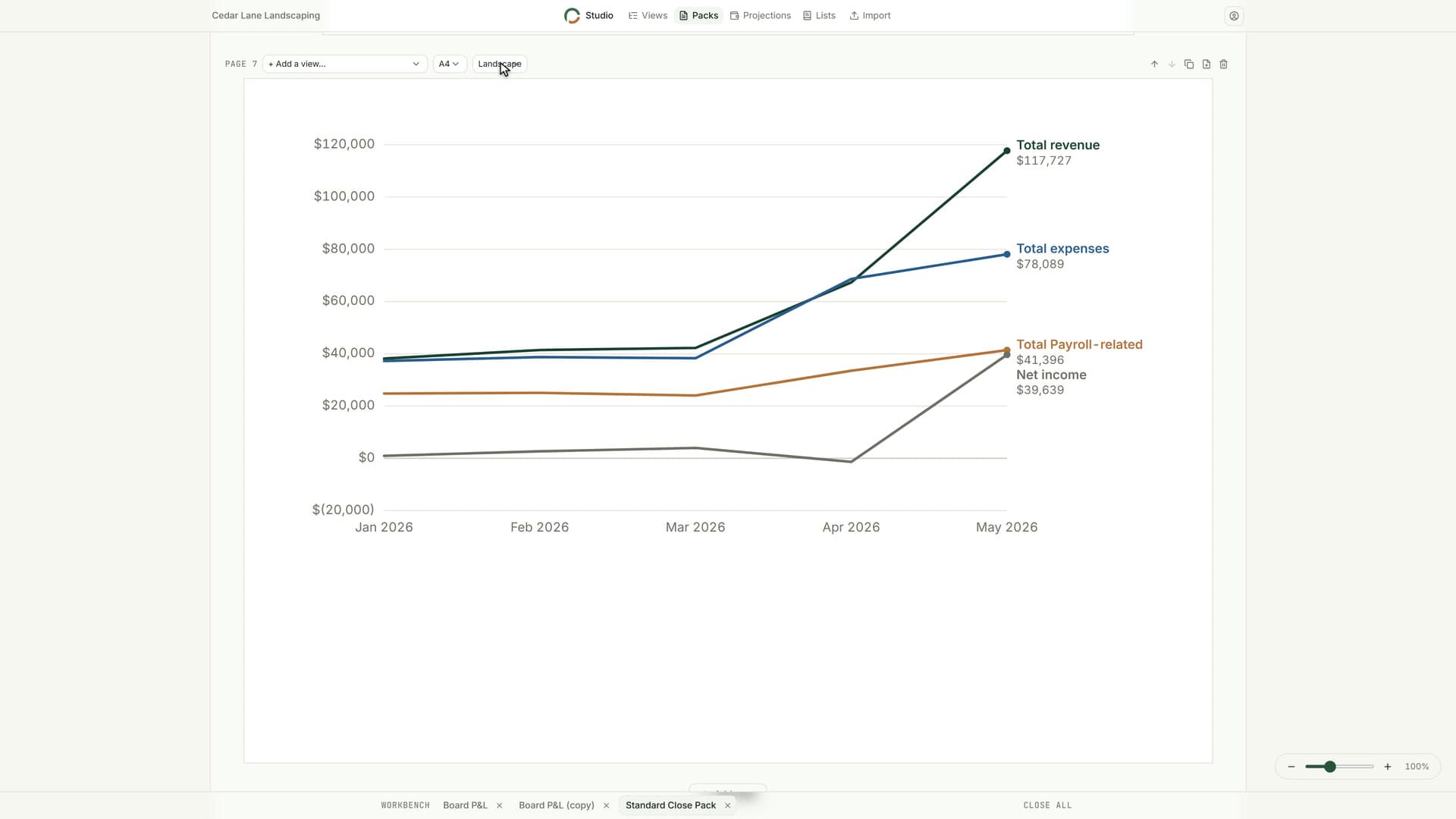
Task: Close the Board P&L (copy) tab
Action: click(x=606, y=805)
